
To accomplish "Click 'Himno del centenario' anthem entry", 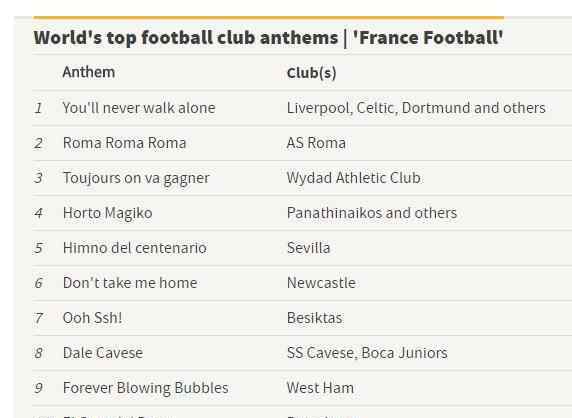I will coord(135,248).
